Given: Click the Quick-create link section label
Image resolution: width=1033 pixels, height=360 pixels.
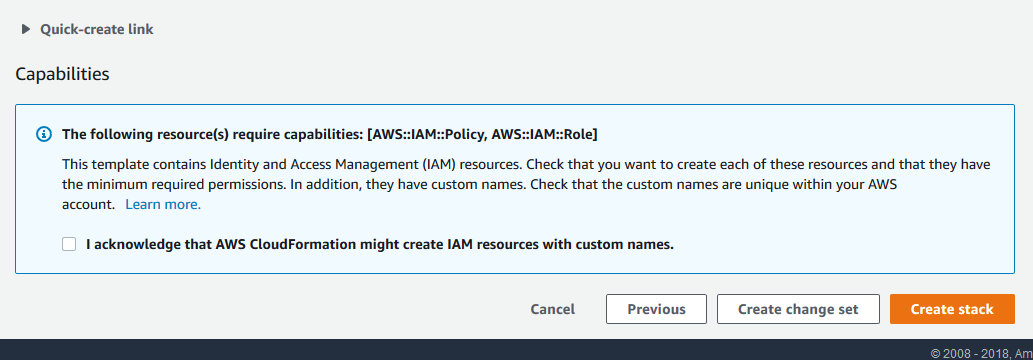Looking at the screenshot, I should pos(97,29).
